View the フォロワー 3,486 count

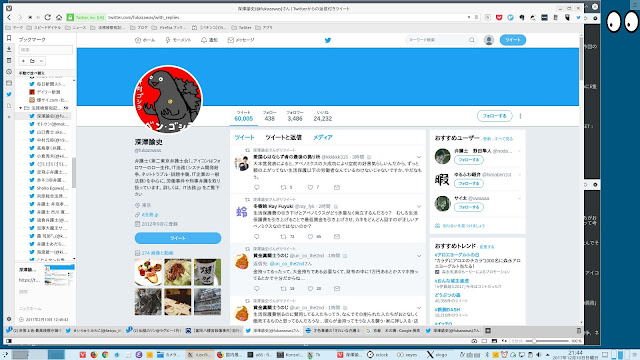(x=295, y=116)
